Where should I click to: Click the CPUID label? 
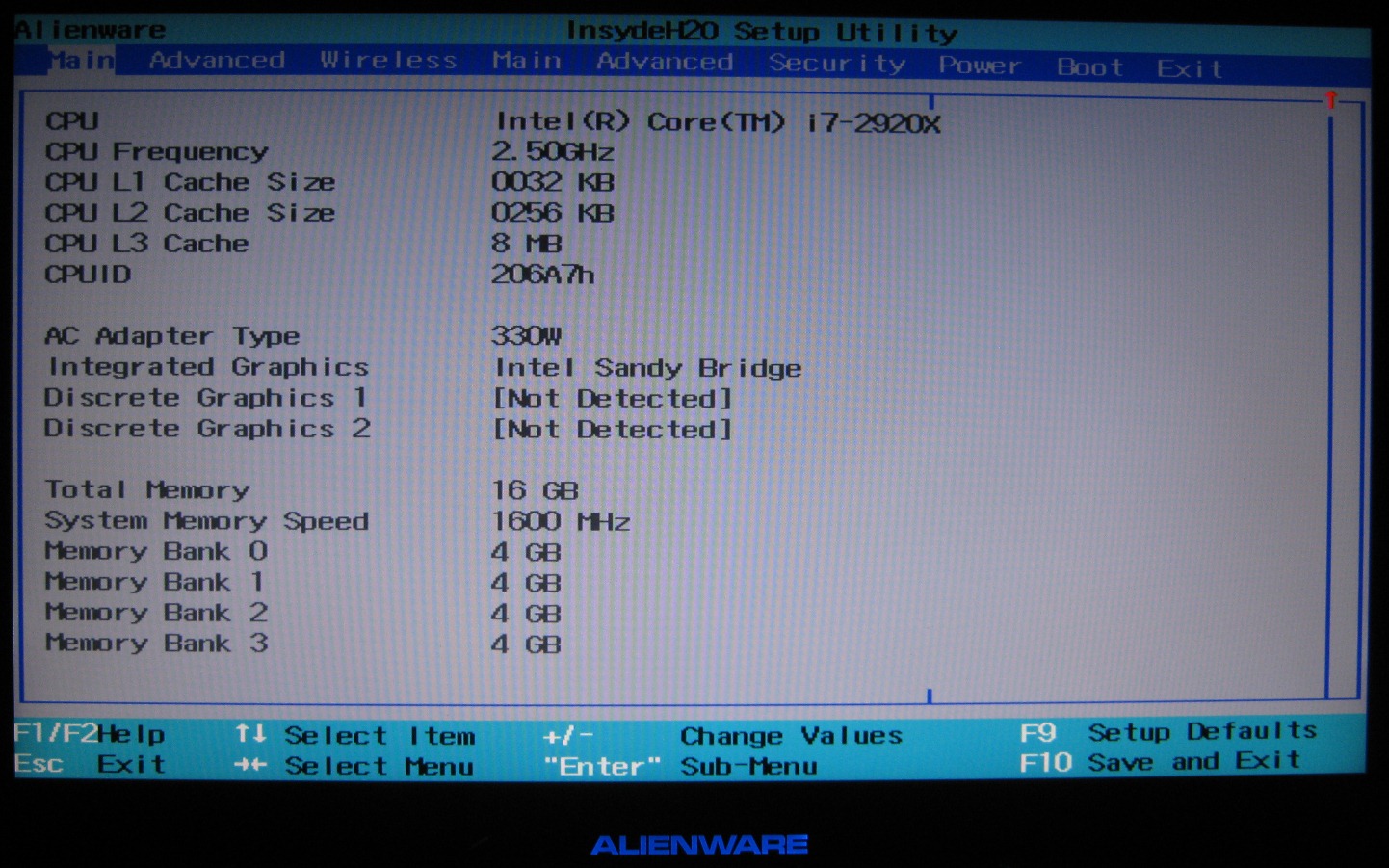coord(88,275)
